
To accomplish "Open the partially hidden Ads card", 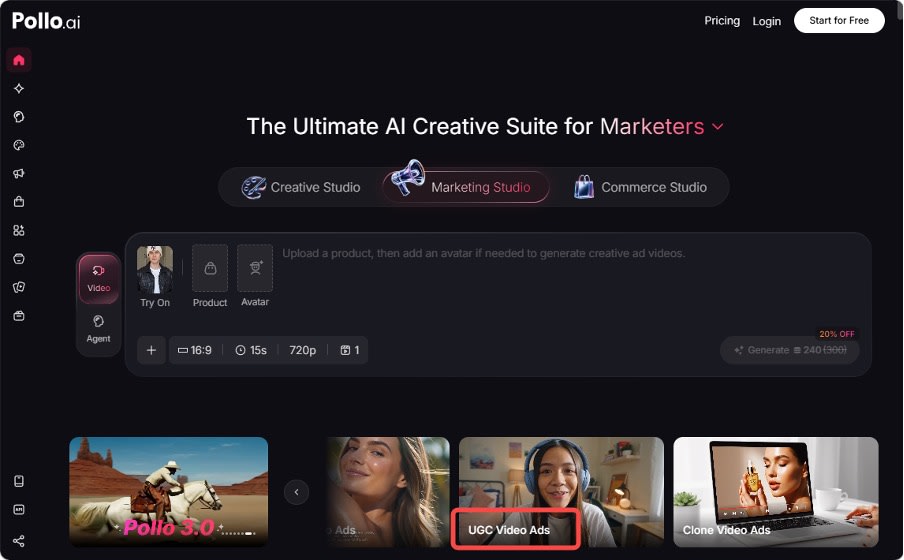I will click(x=387, y=491).
